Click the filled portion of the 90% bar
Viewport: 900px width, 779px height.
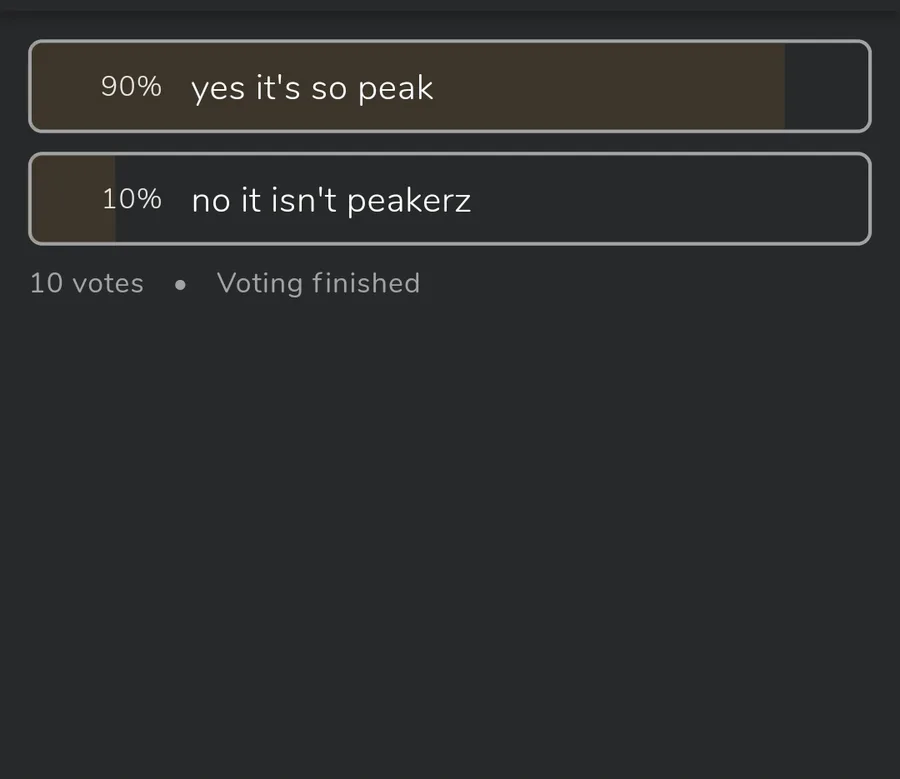pos(600,87)
